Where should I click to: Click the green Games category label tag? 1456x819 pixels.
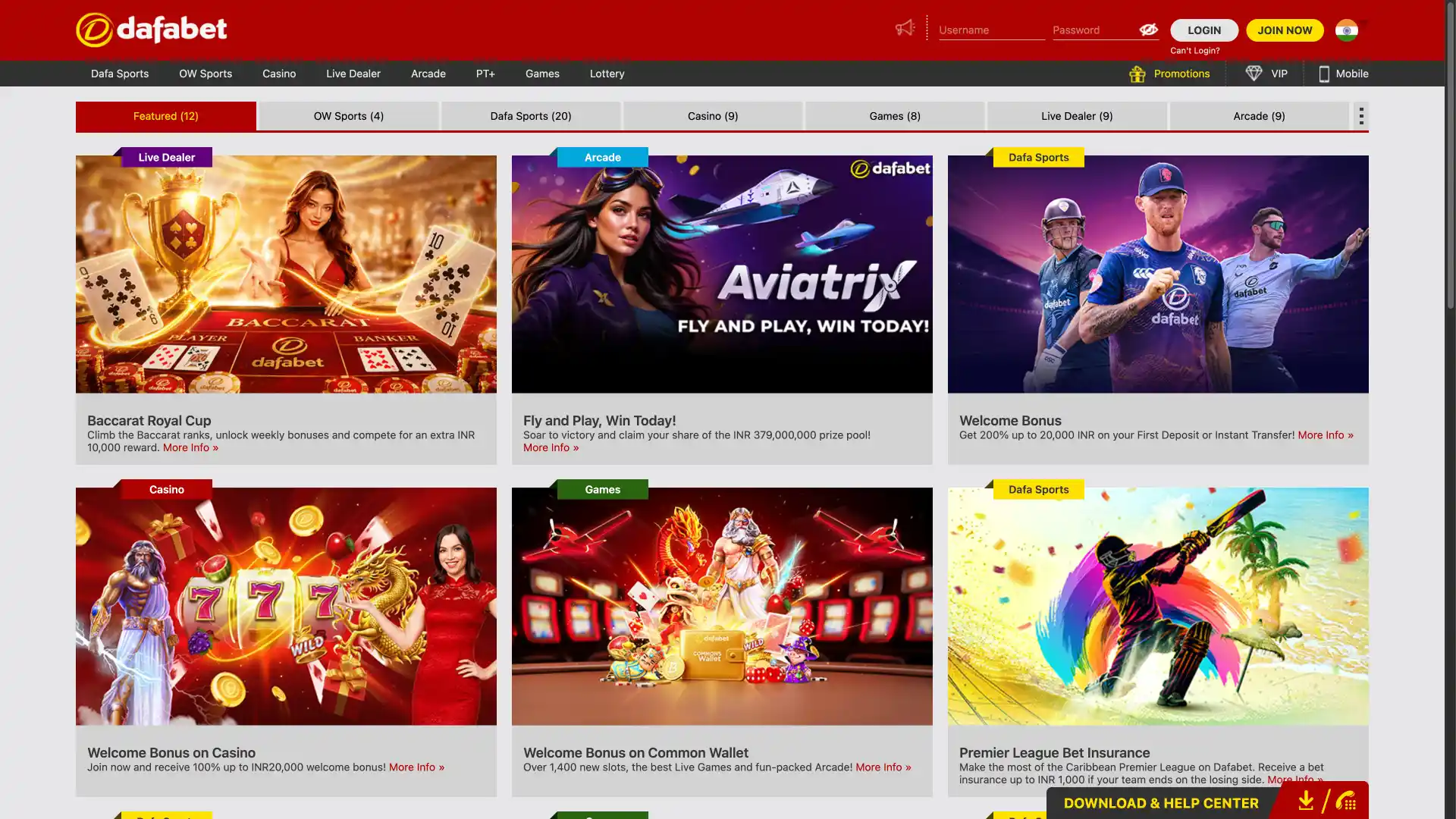click(x=602, y=489)
